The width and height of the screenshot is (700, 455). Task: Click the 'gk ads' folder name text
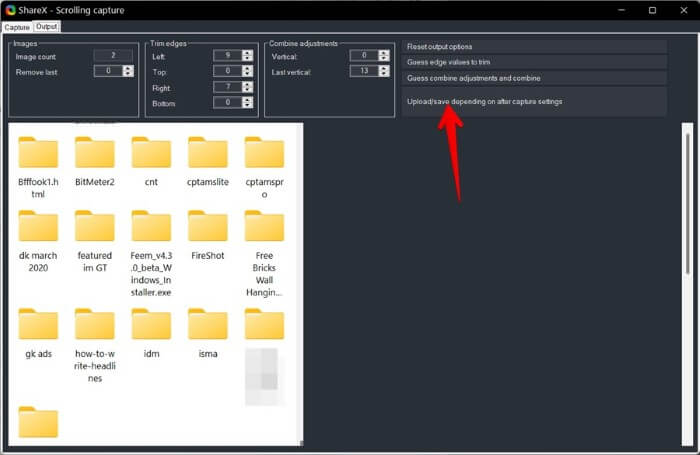tap(38, 354)
